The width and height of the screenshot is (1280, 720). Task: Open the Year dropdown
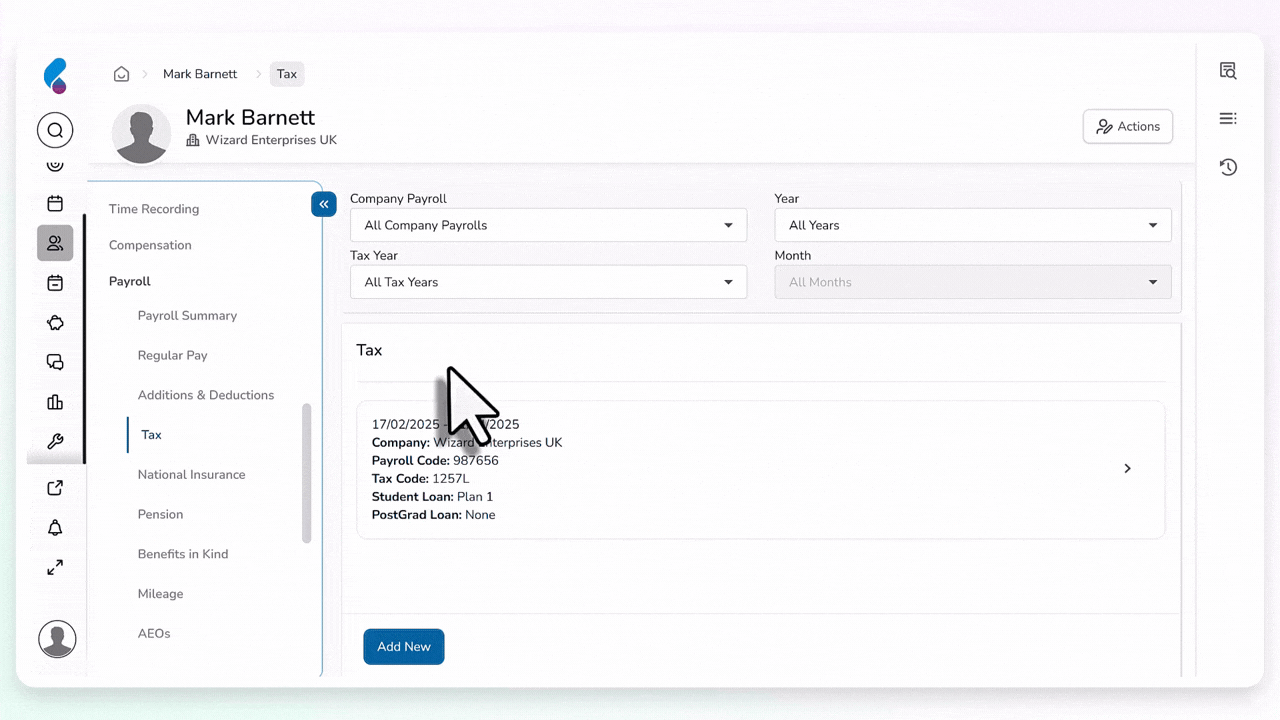pos(973,225)
